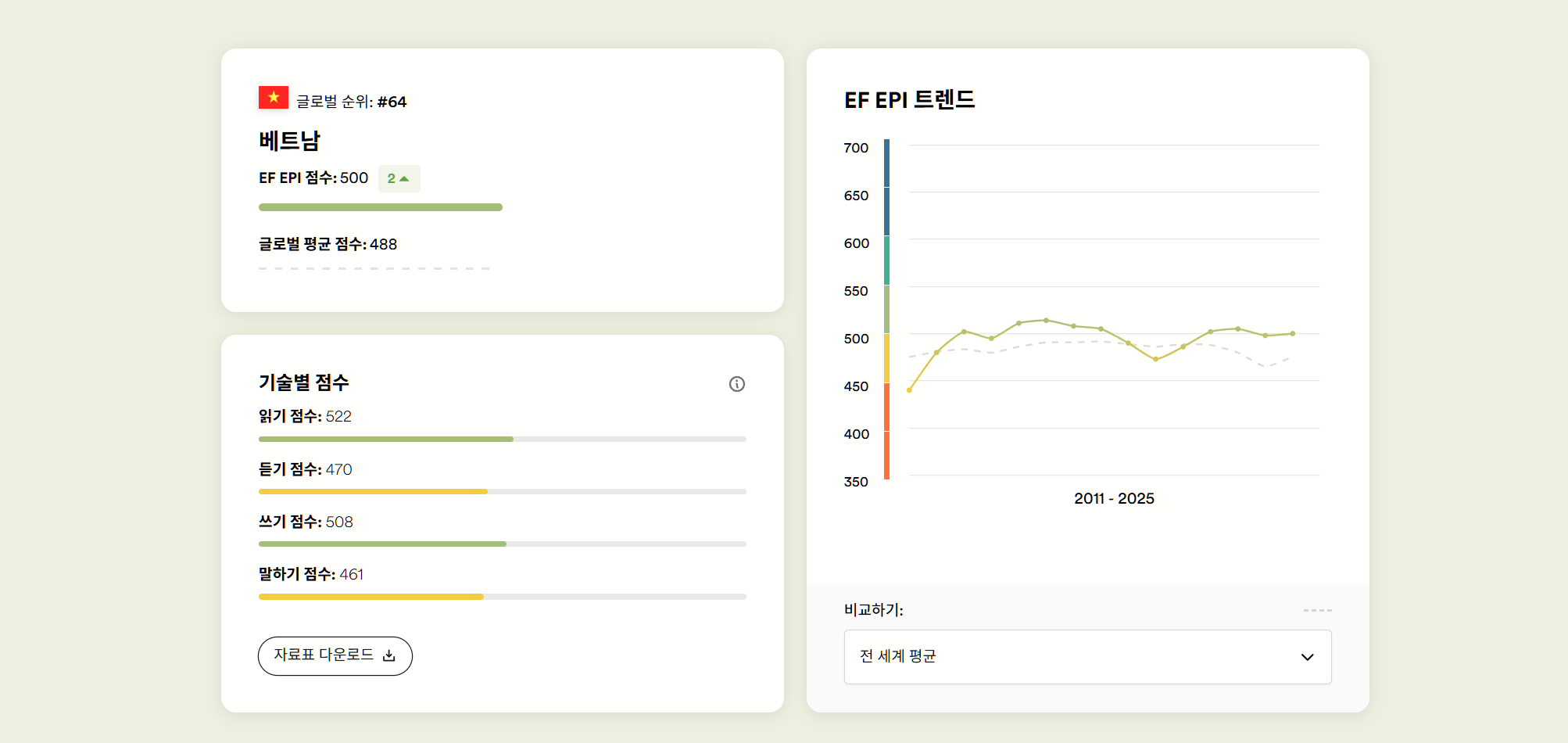Click the Vietnam flag icon

point(274,98)
